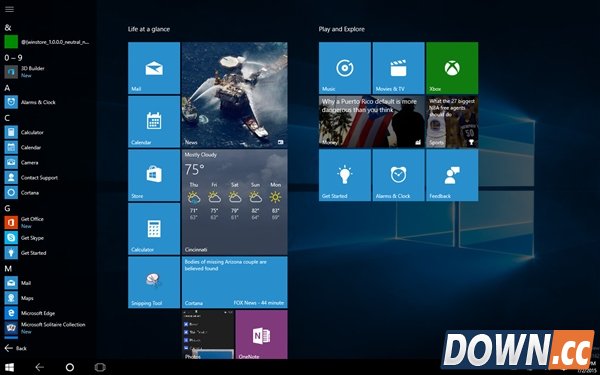Jump using the '&' letter header

click(x=8, y=28)
